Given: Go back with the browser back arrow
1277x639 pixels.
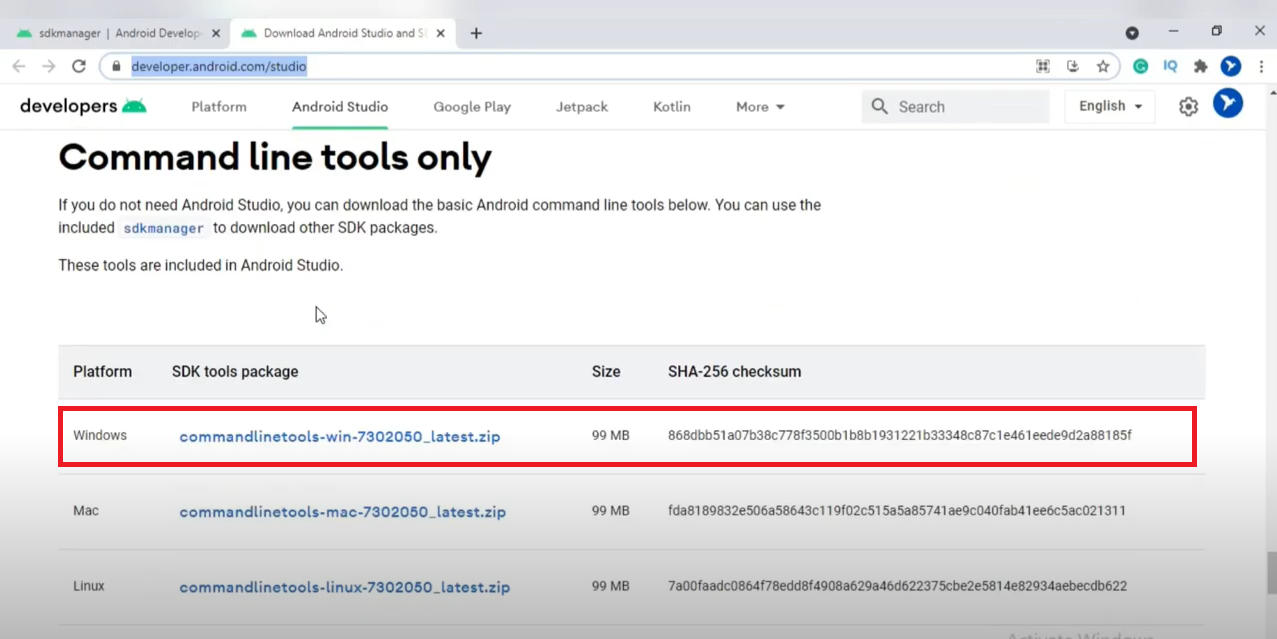Looking at the screenshot, I should (19, 66).
